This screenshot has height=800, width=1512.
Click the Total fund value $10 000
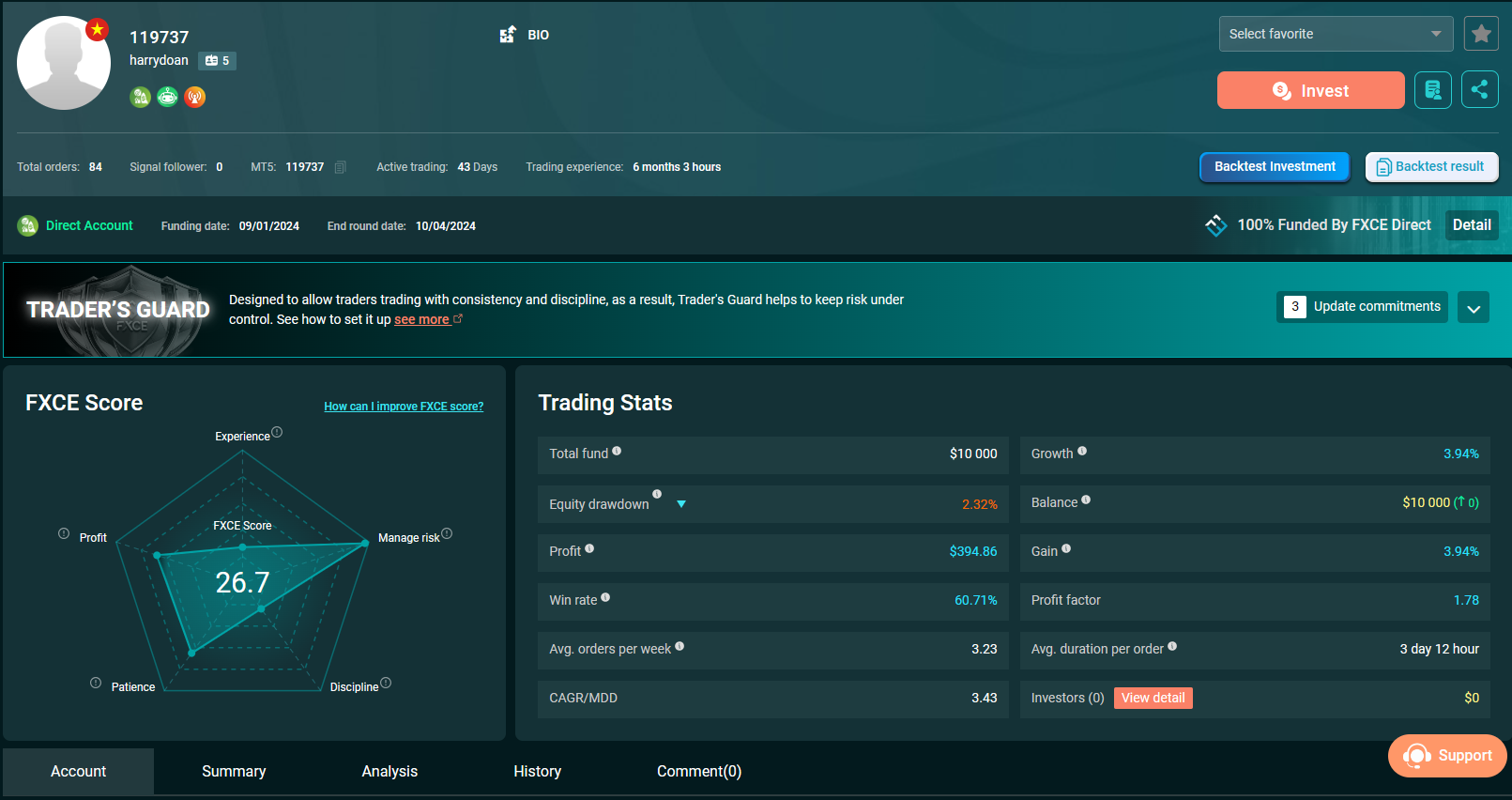(x=973, y=454)
